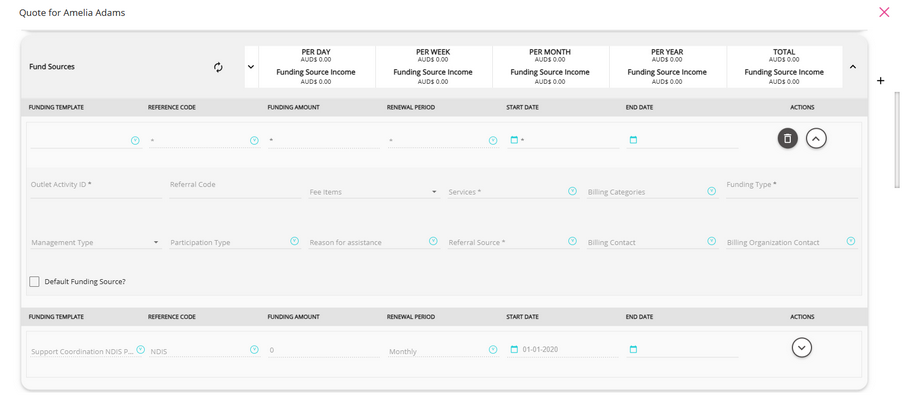
Task: Add a new fund source with plus icon
Action: 880,81
